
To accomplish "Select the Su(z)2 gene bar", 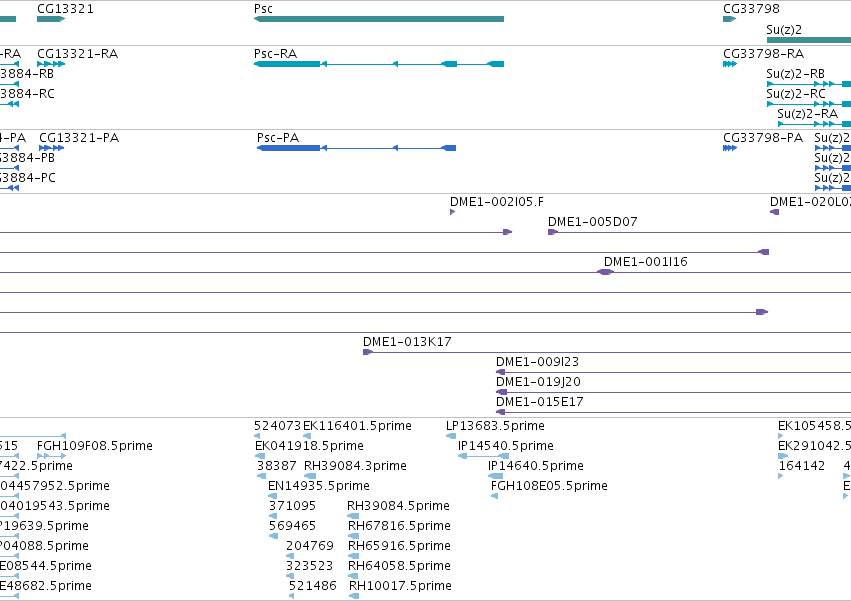I will pyautogui.click(x=809, y=40).
